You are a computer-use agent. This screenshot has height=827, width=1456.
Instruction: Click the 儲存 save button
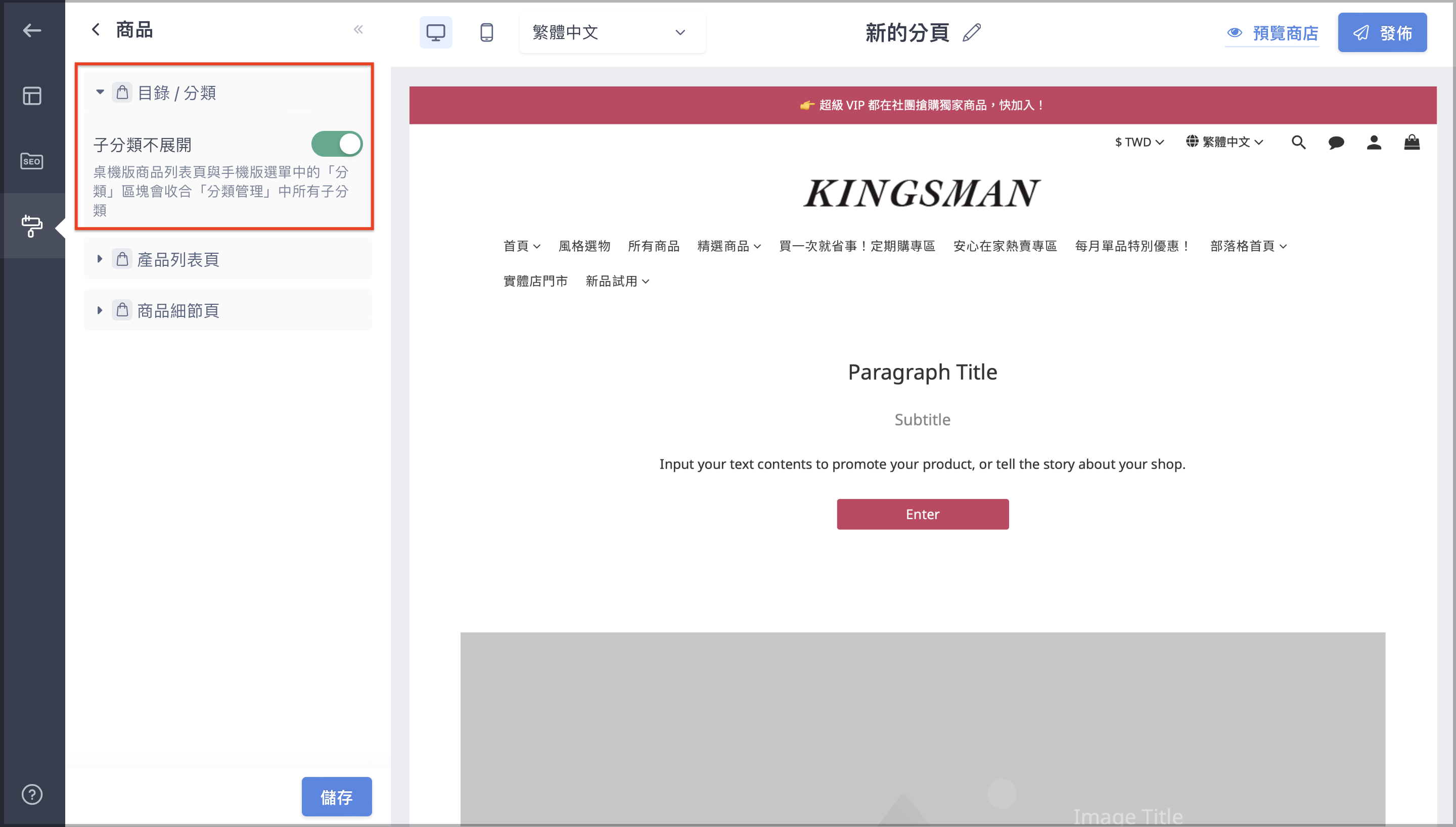[337, 797]
